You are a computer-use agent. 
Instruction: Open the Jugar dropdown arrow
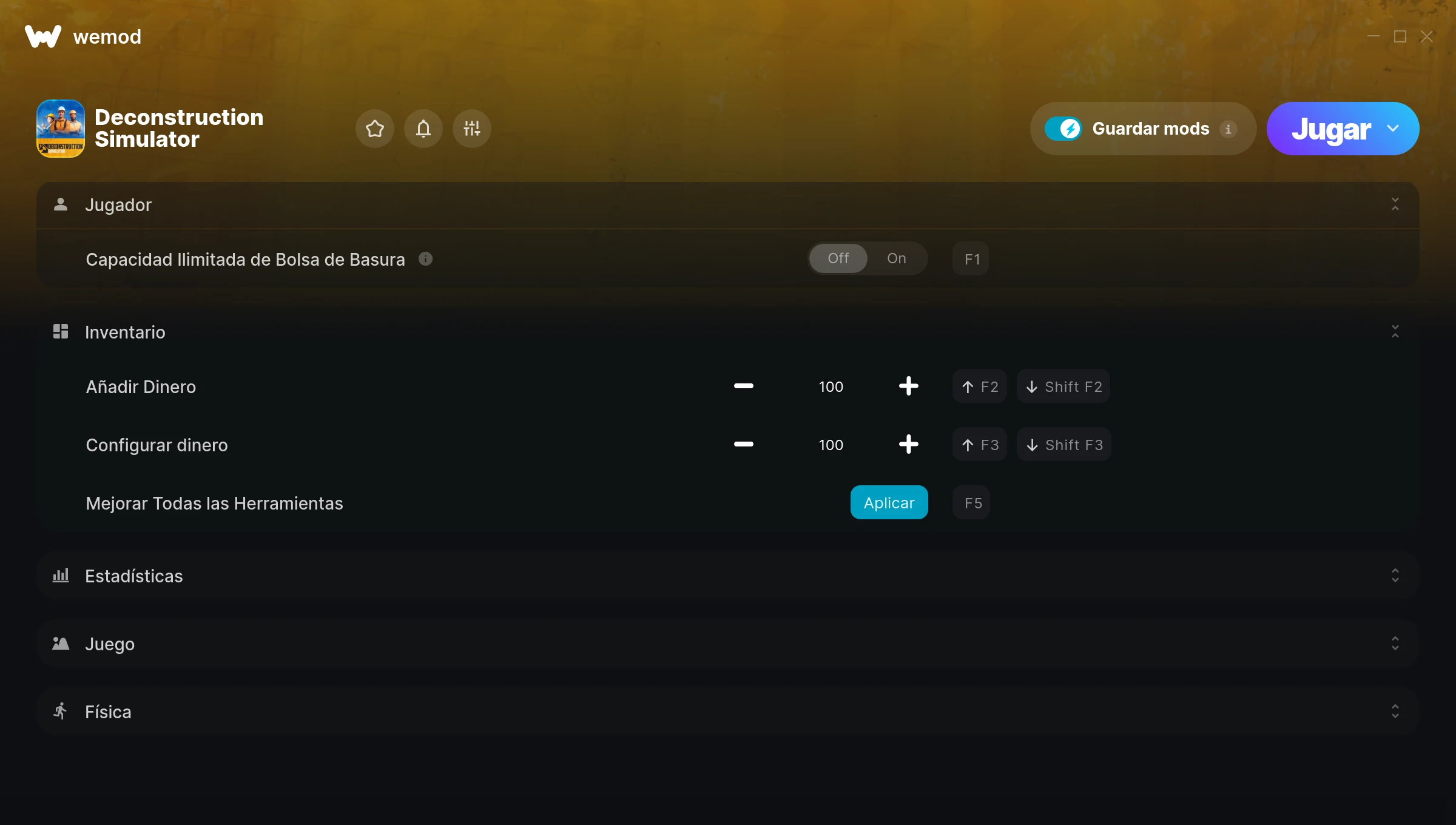(1393, 129)
